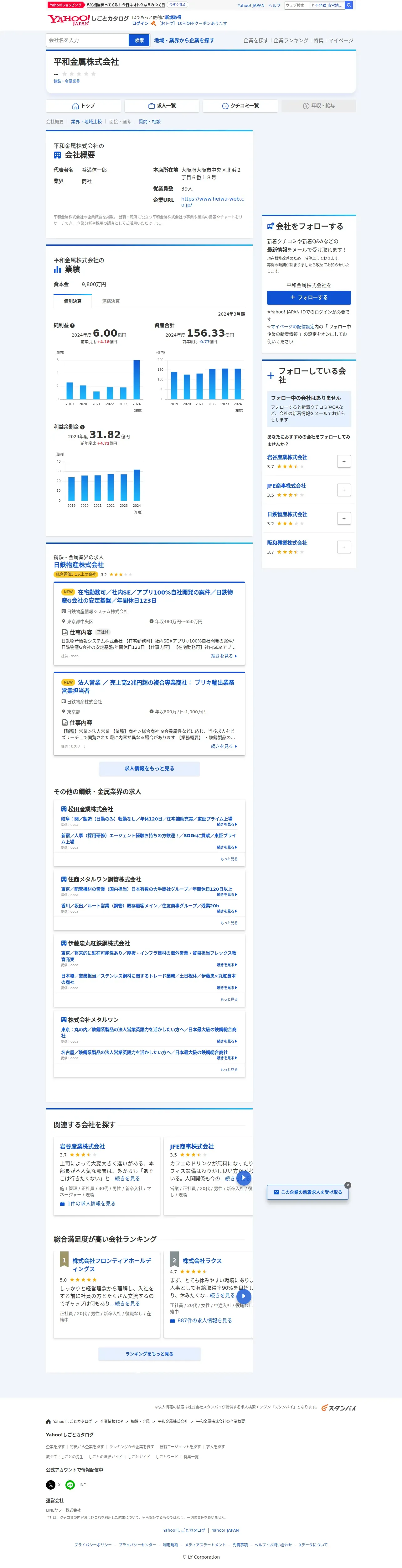Click the 新規取得 link in header
This screenshot has width=402, height=1568.
tap(173, 18)
